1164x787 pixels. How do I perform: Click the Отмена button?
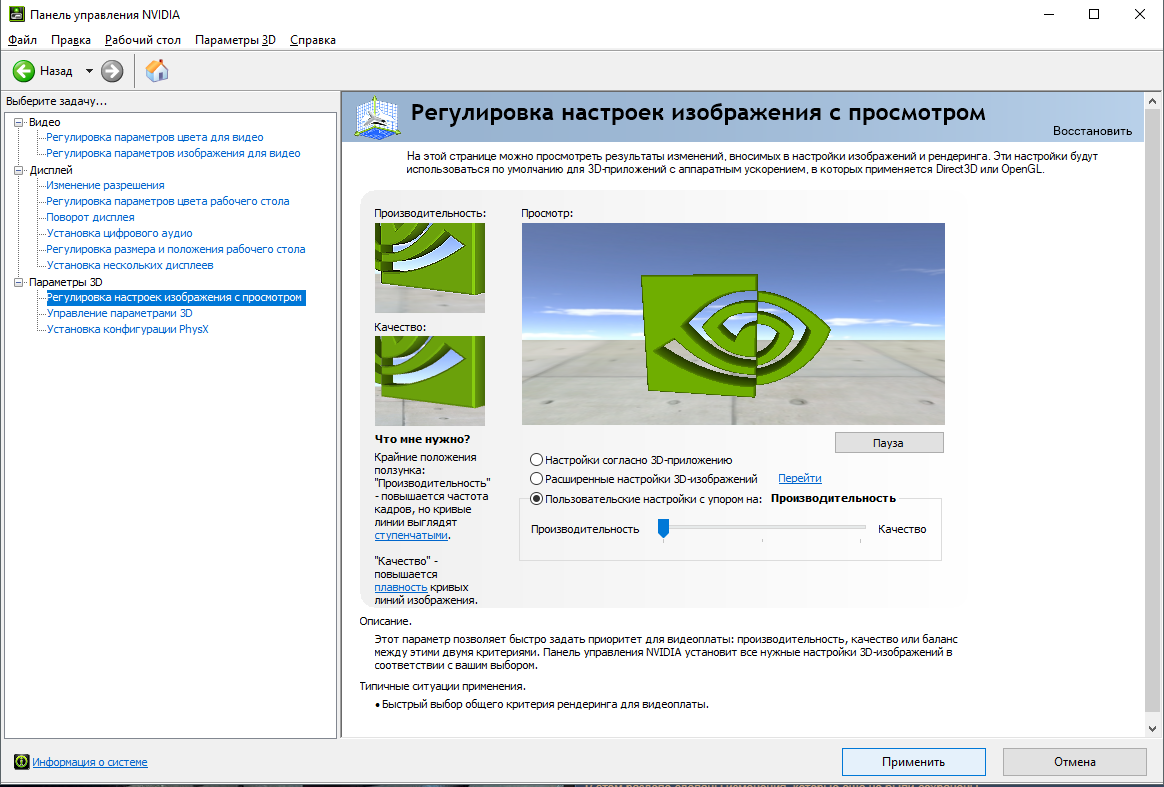pos(1074,762)
